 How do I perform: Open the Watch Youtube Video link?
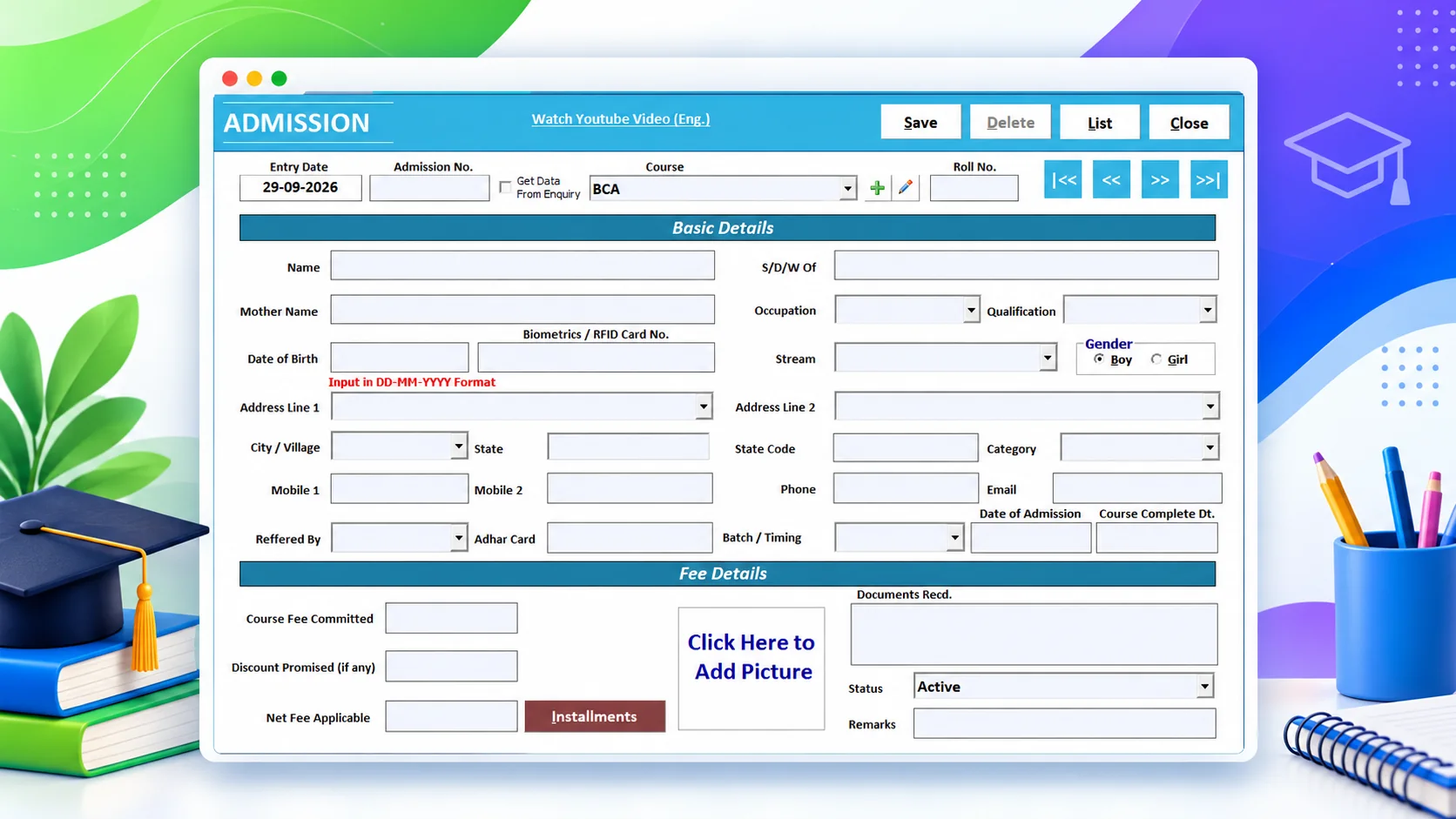tap(621, 118)
